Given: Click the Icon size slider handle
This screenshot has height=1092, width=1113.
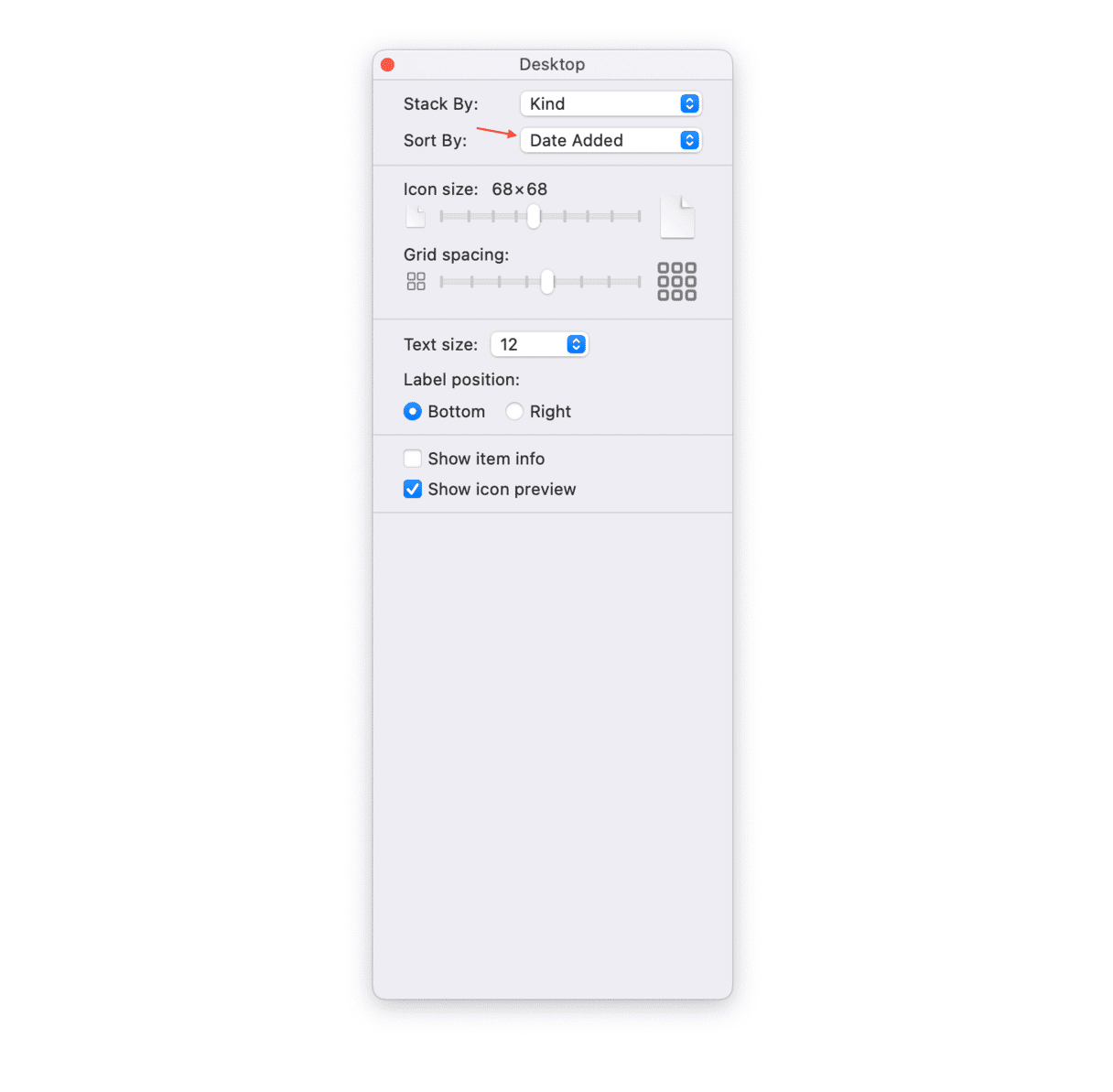Looking at the screenshot, I should click(534, 217).
